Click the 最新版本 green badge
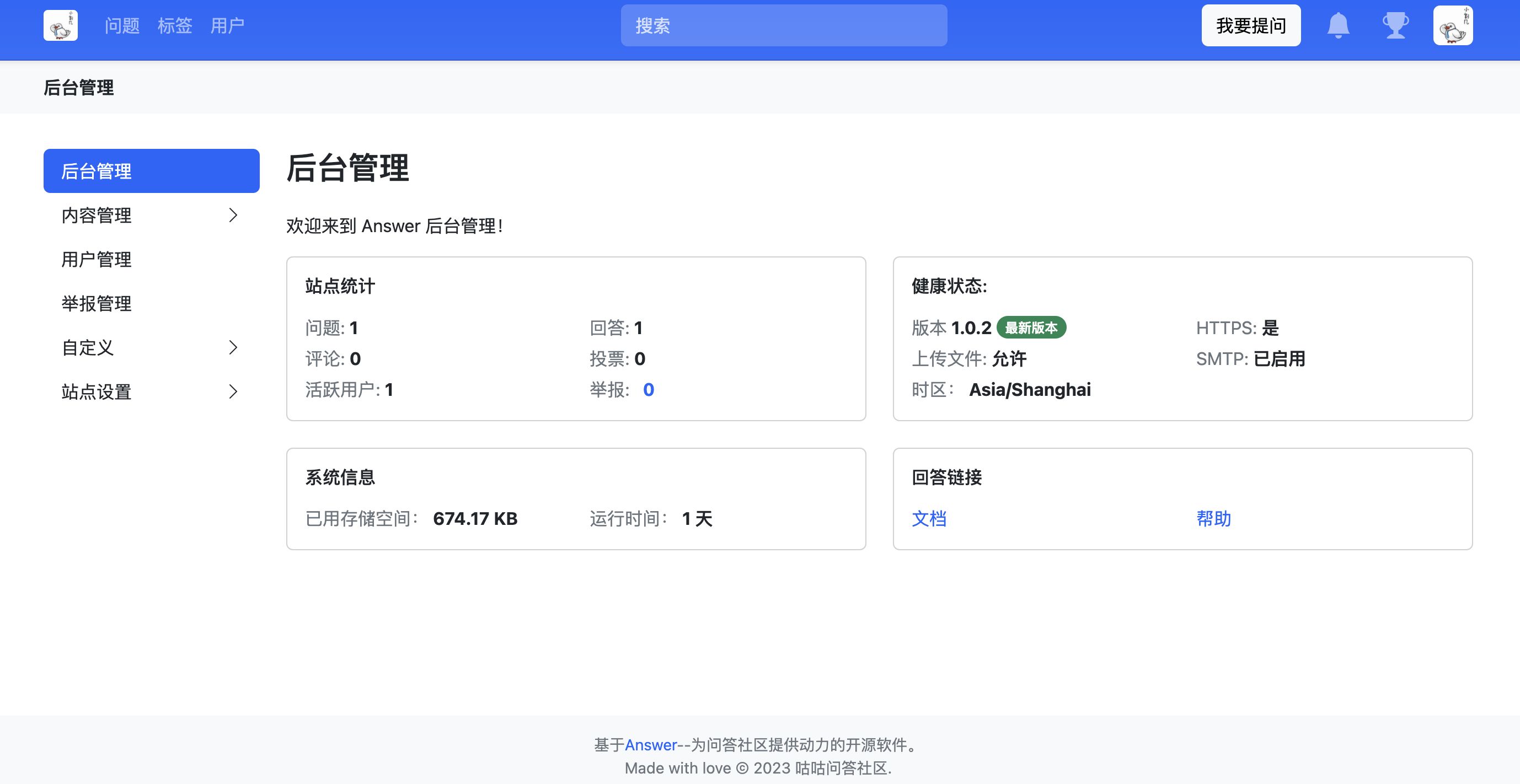 pyautogui.click(x=1031, y=327)
